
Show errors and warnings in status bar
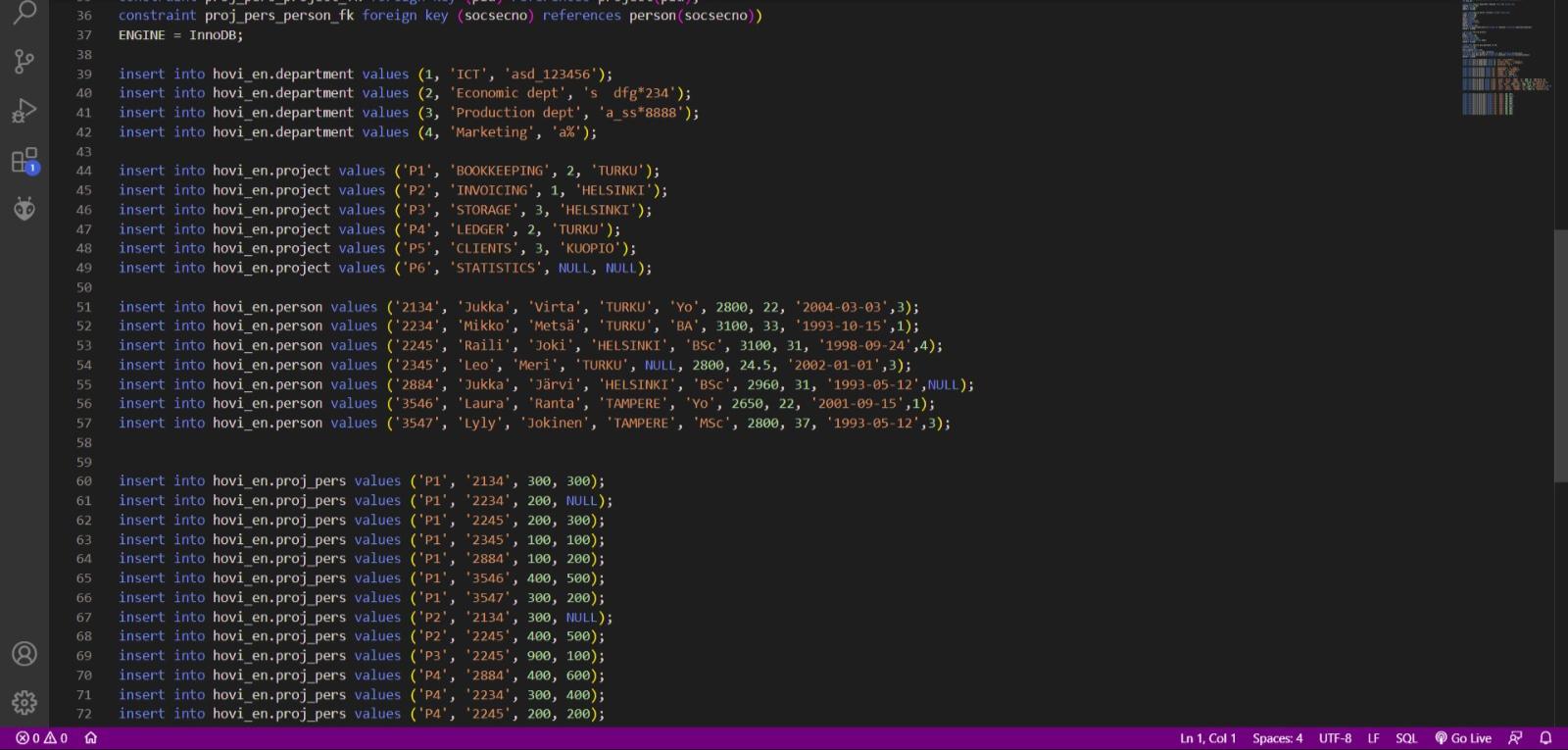tap(42, 738)
